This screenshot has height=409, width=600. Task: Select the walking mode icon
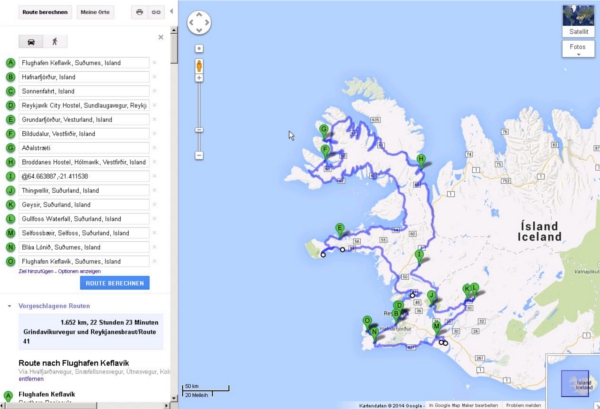click(54, 42)
